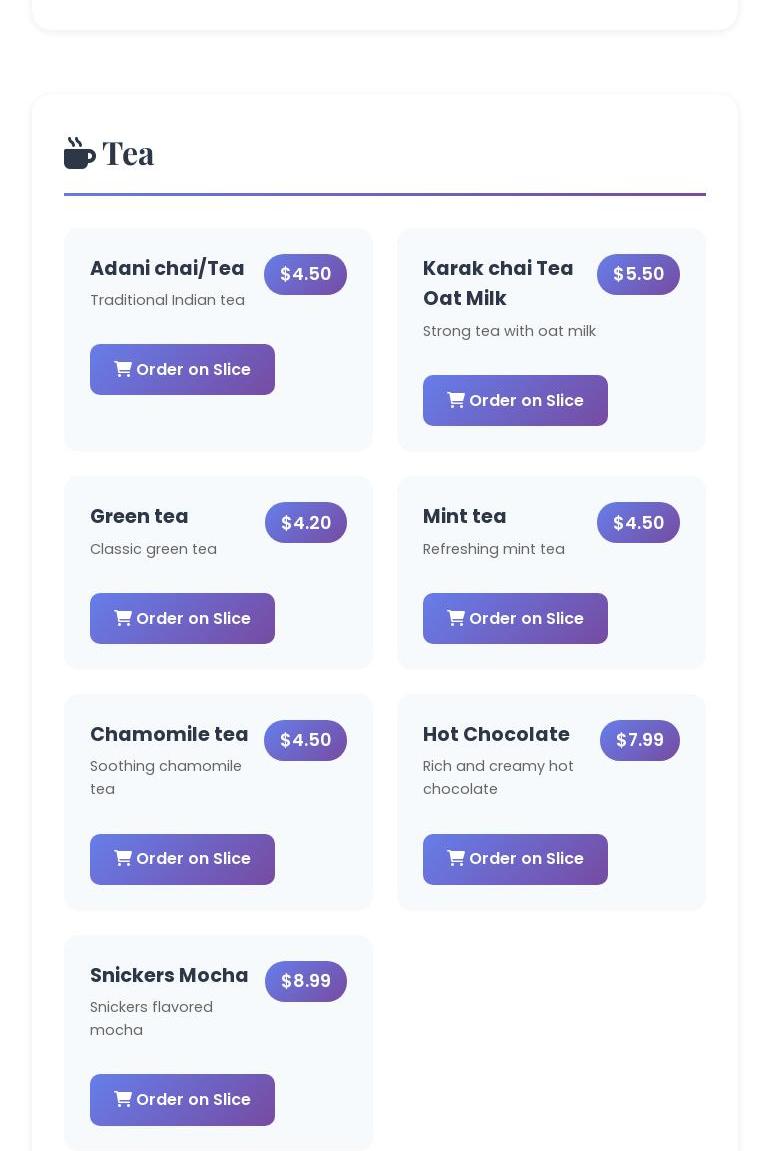Order Karak chai Tea Oat Milk on Slice
The height and width of the screenshot is (1151, 770).
[x=515, y=400]
